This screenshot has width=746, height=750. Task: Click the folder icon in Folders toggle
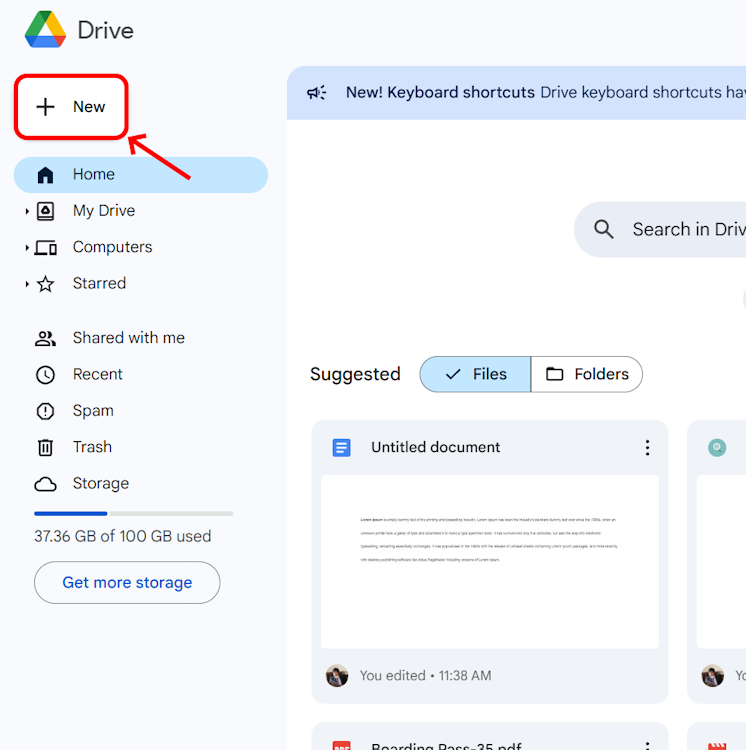(x=555, y=374)
